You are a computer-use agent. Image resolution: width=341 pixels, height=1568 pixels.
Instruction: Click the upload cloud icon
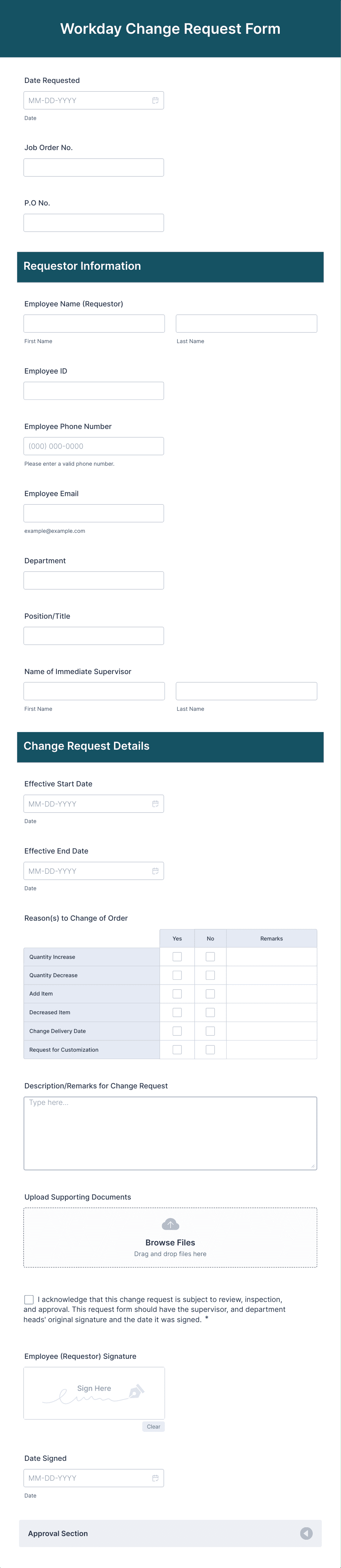[170, 1223]
